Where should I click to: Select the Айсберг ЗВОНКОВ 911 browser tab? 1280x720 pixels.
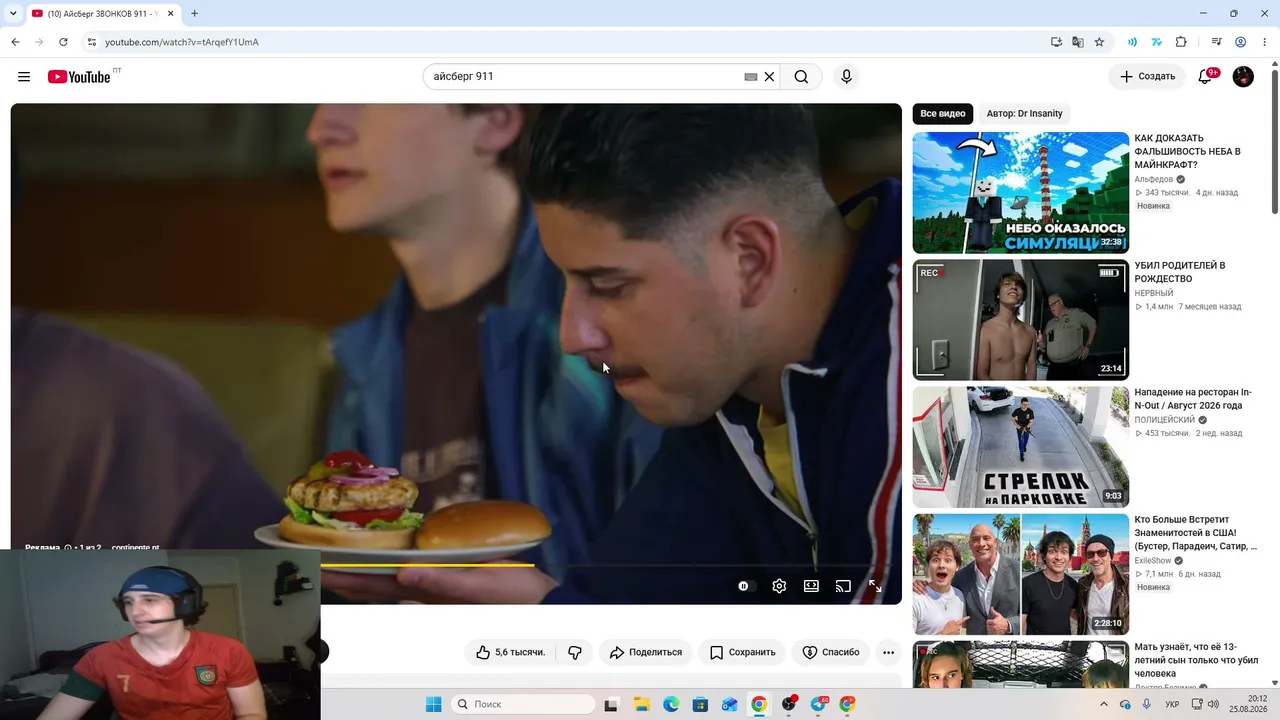click(102, 14)
